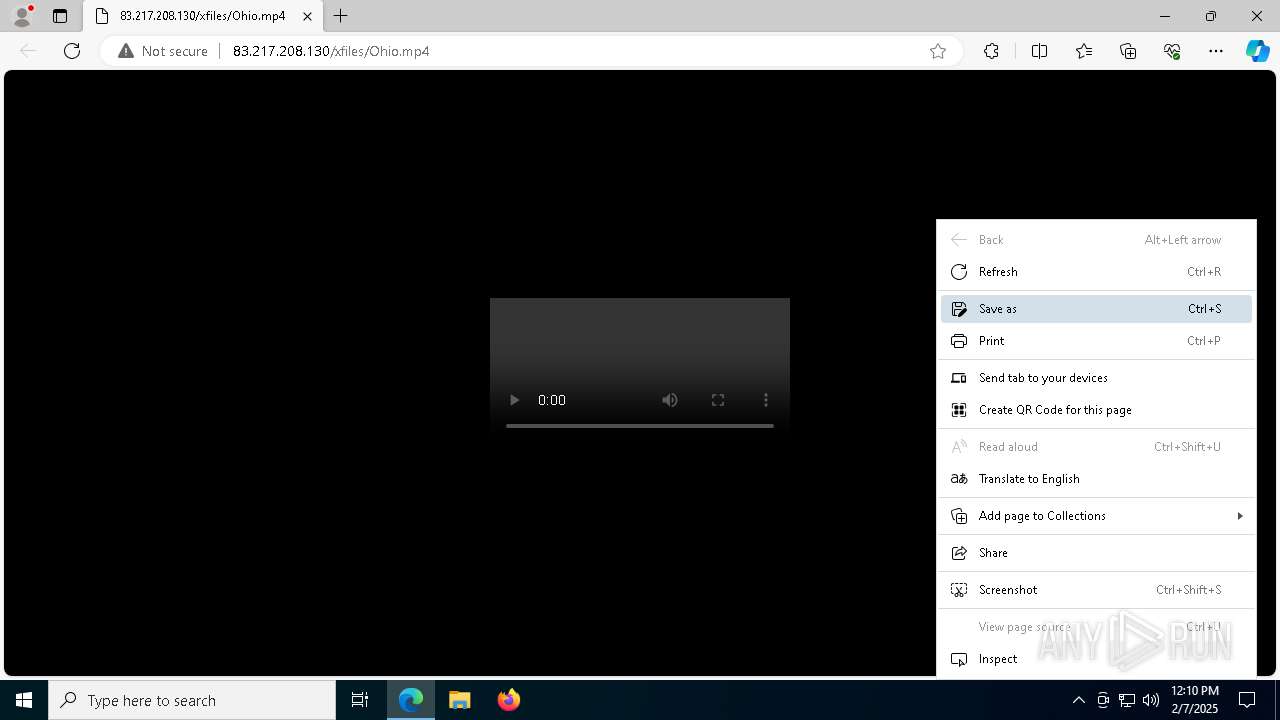
Task: Click the network tray icon
Action: pyautogui.click(x=1127, y=700)
